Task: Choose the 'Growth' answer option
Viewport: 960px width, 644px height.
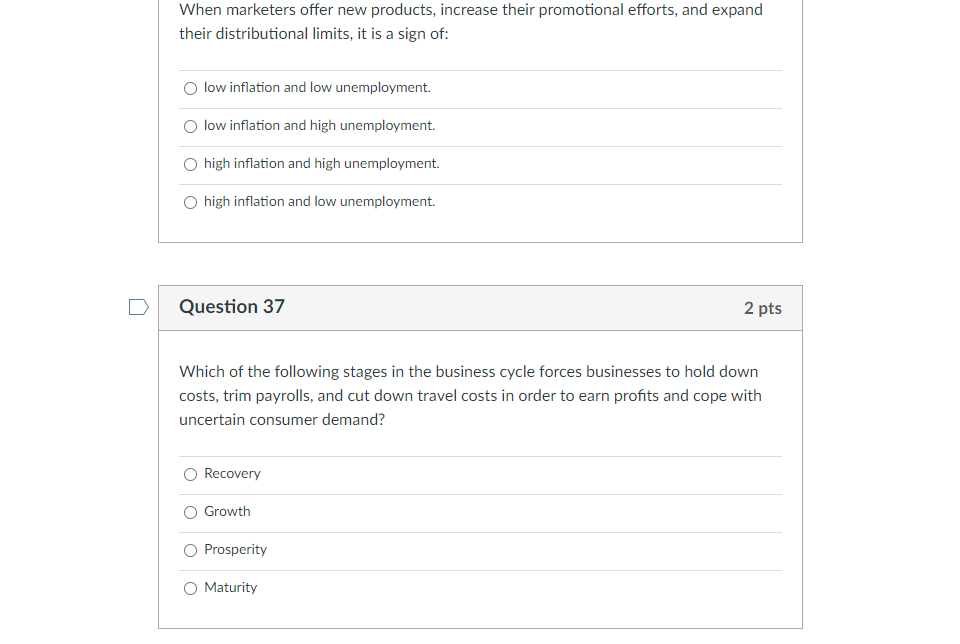Action: coord(190,512)
